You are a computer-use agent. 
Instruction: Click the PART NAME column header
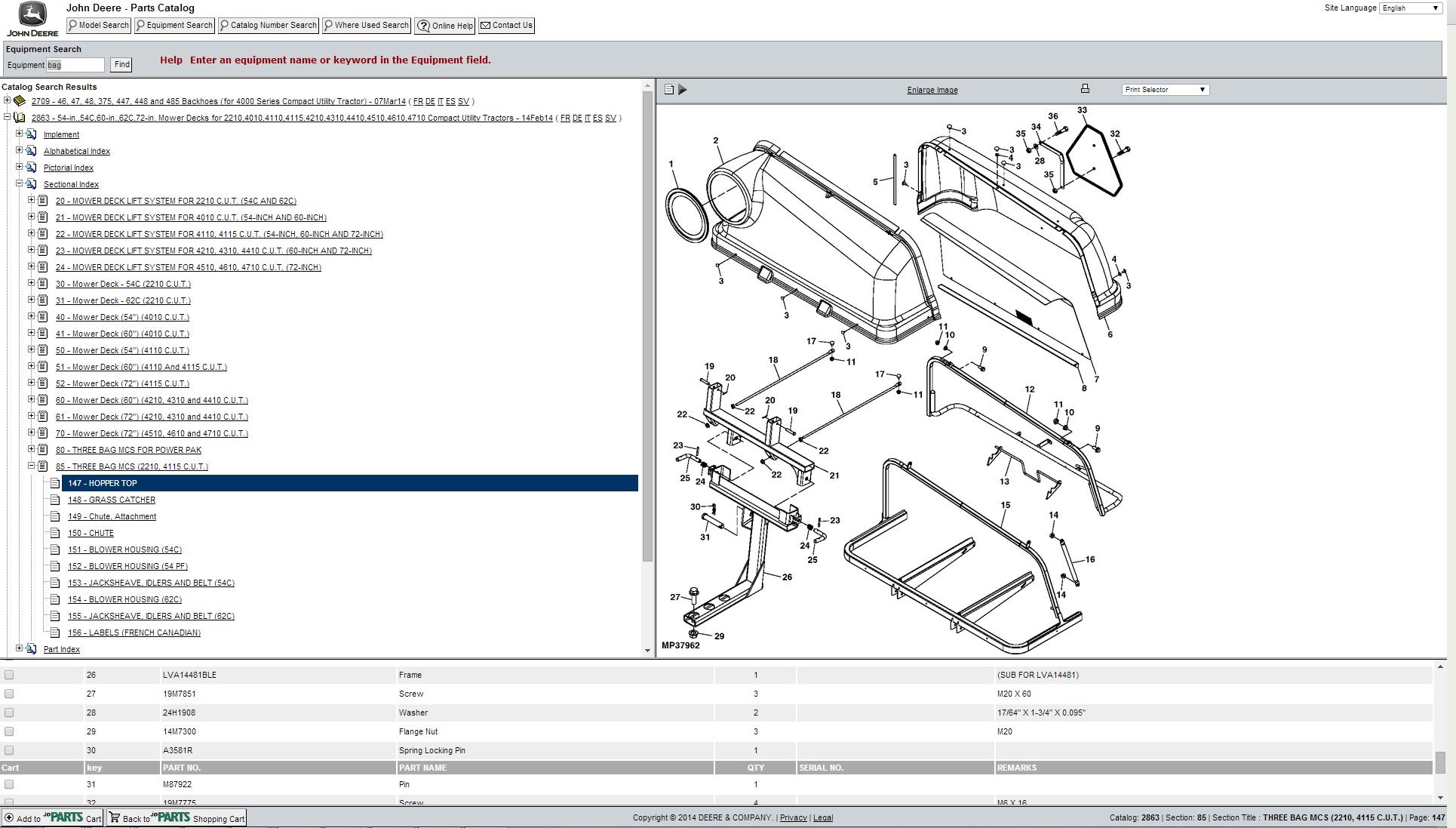click(554, 768)
